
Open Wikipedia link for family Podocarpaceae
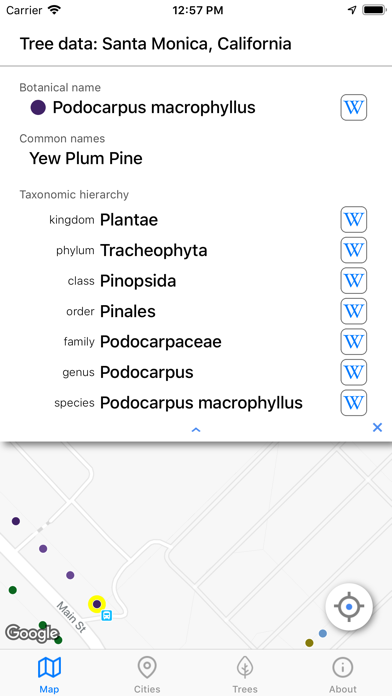coord(353,342)
